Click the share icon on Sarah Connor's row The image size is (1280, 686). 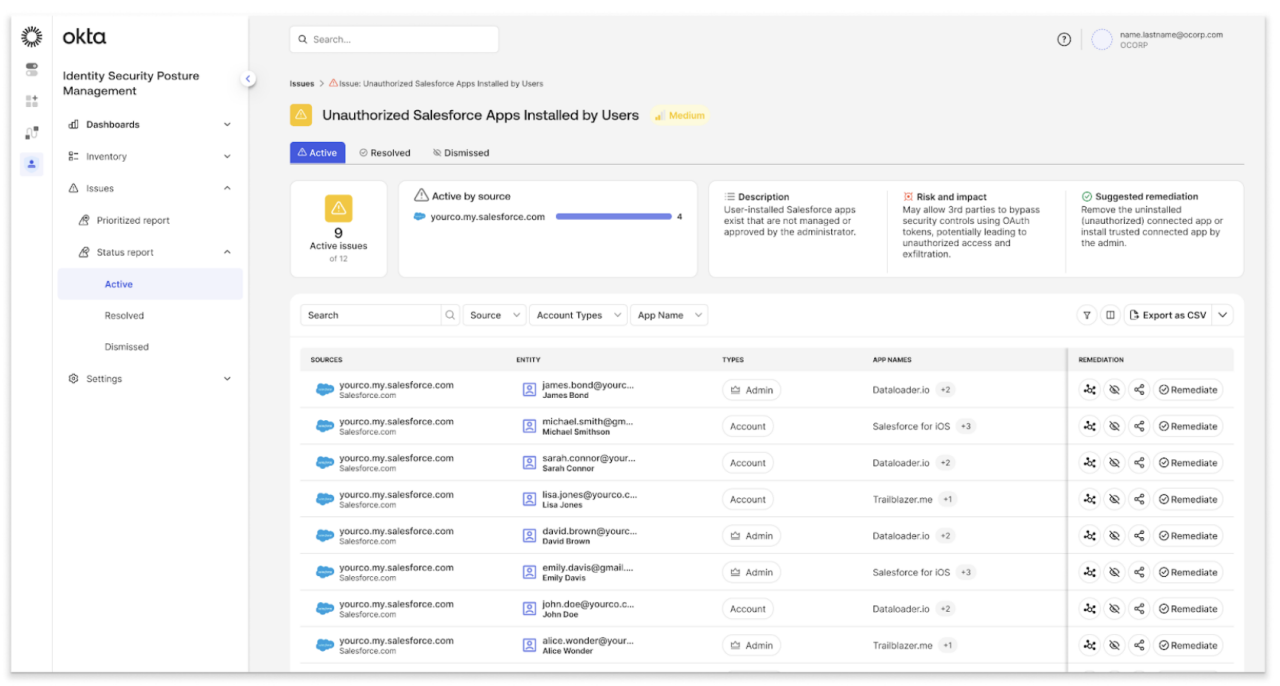1139,462
